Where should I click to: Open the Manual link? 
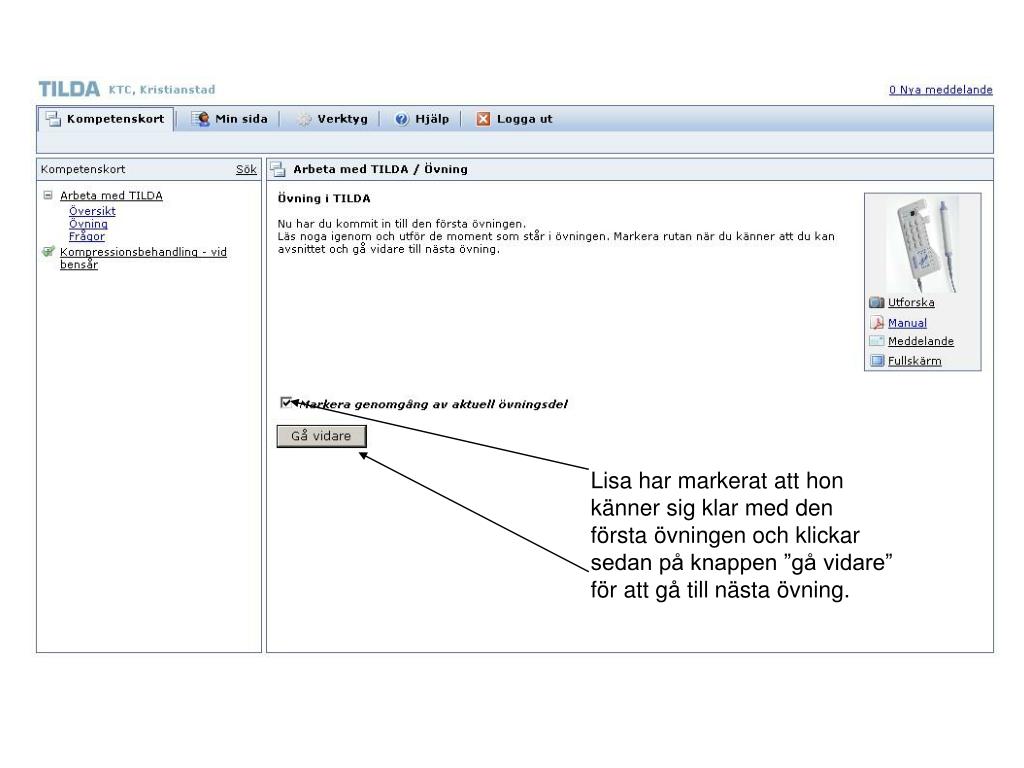[907, 323]
